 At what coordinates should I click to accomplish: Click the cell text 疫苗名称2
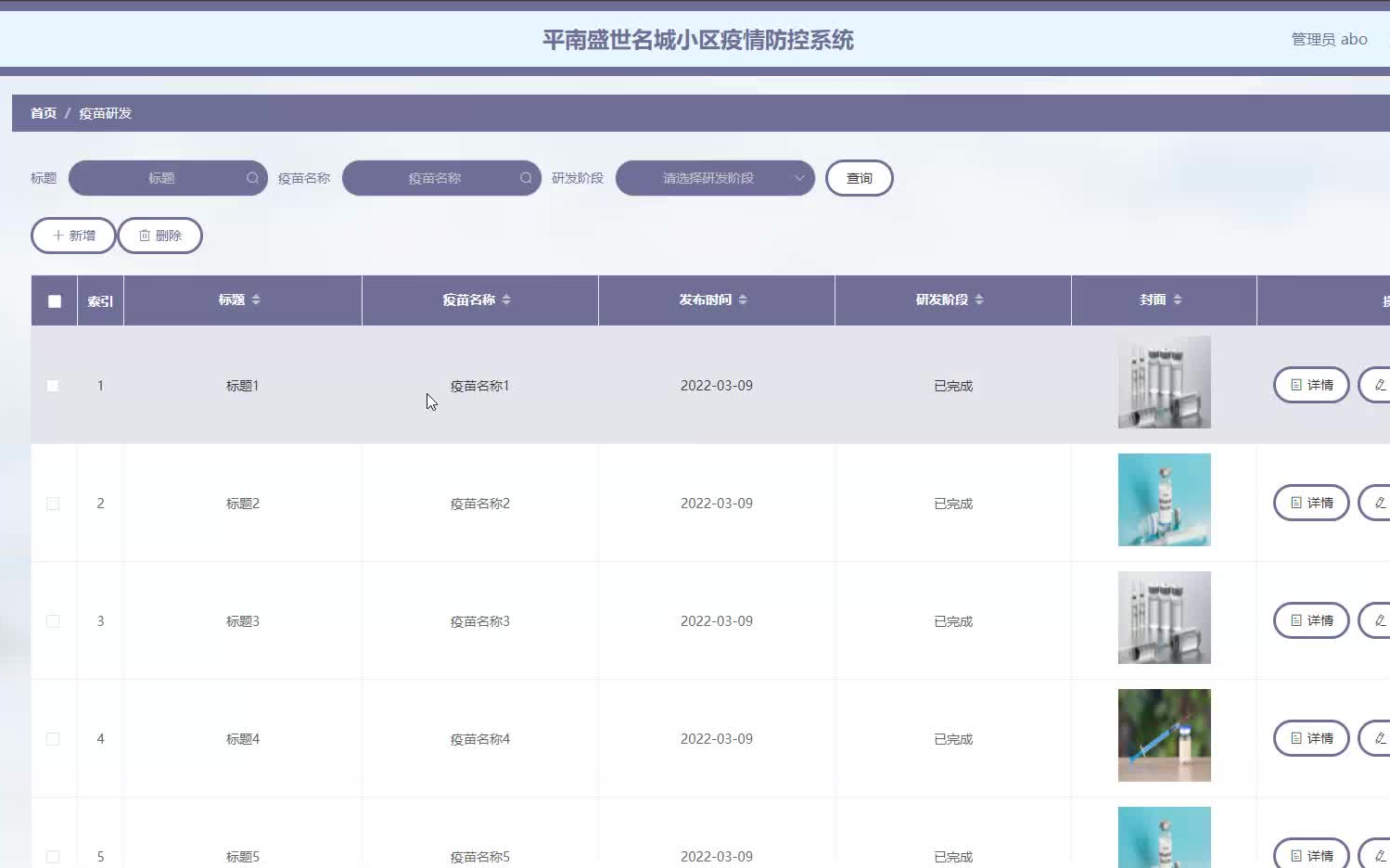480,504
